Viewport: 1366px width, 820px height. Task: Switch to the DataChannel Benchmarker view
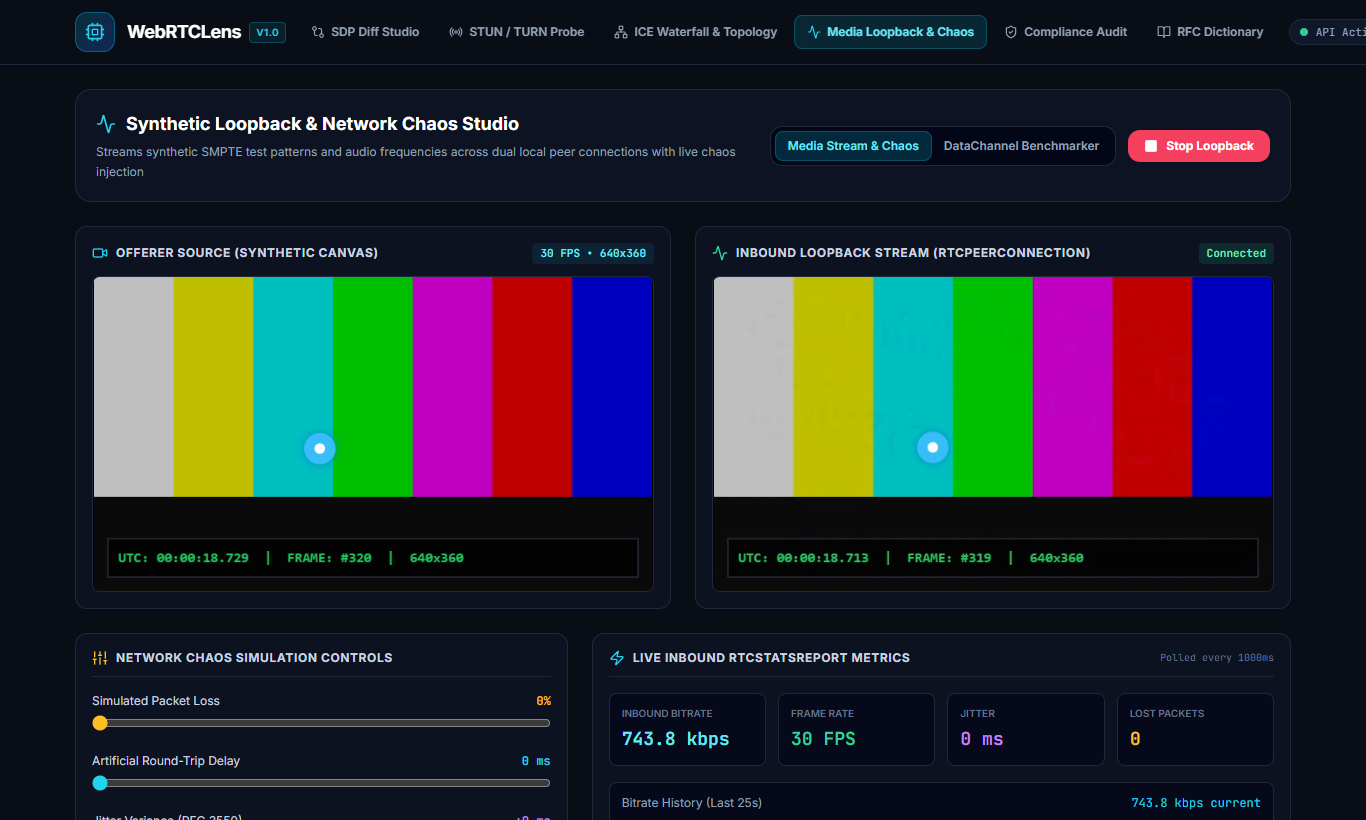[1021, 146]
